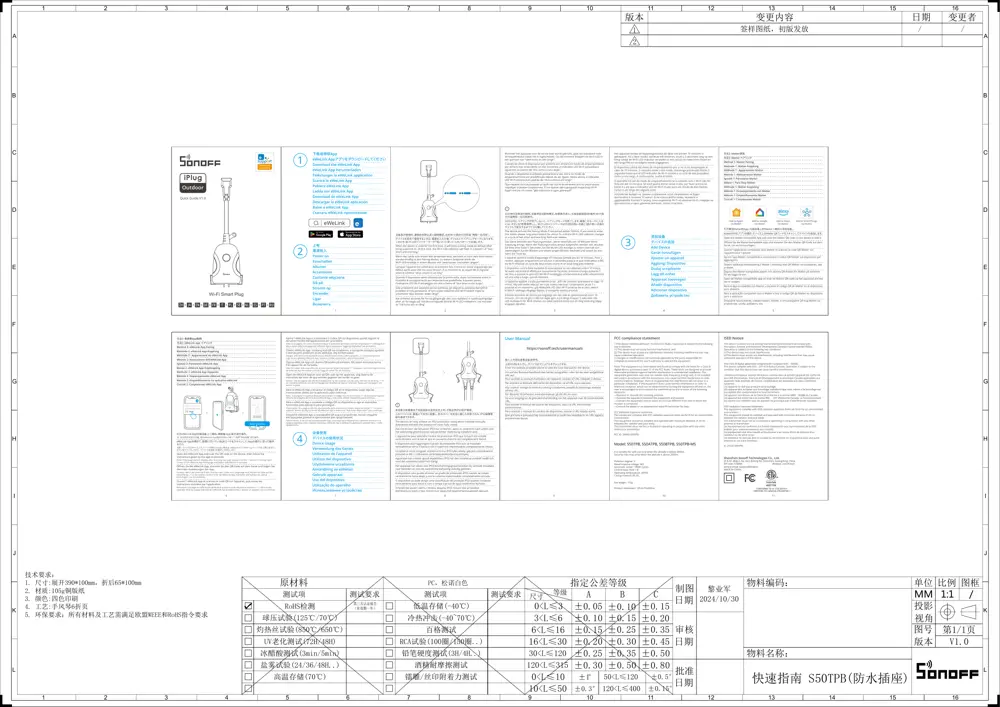Screen dimensions: 1000x707
Task: Click the App Store download badge
Action: (350, 234)
